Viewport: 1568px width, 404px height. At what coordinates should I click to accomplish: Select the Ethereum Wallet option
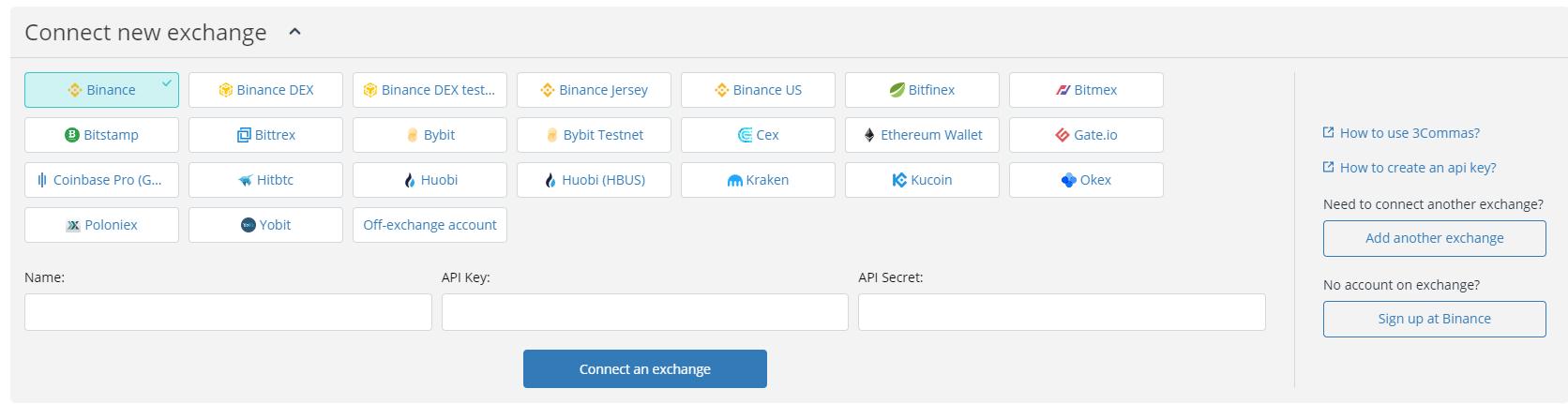(922, 135)
